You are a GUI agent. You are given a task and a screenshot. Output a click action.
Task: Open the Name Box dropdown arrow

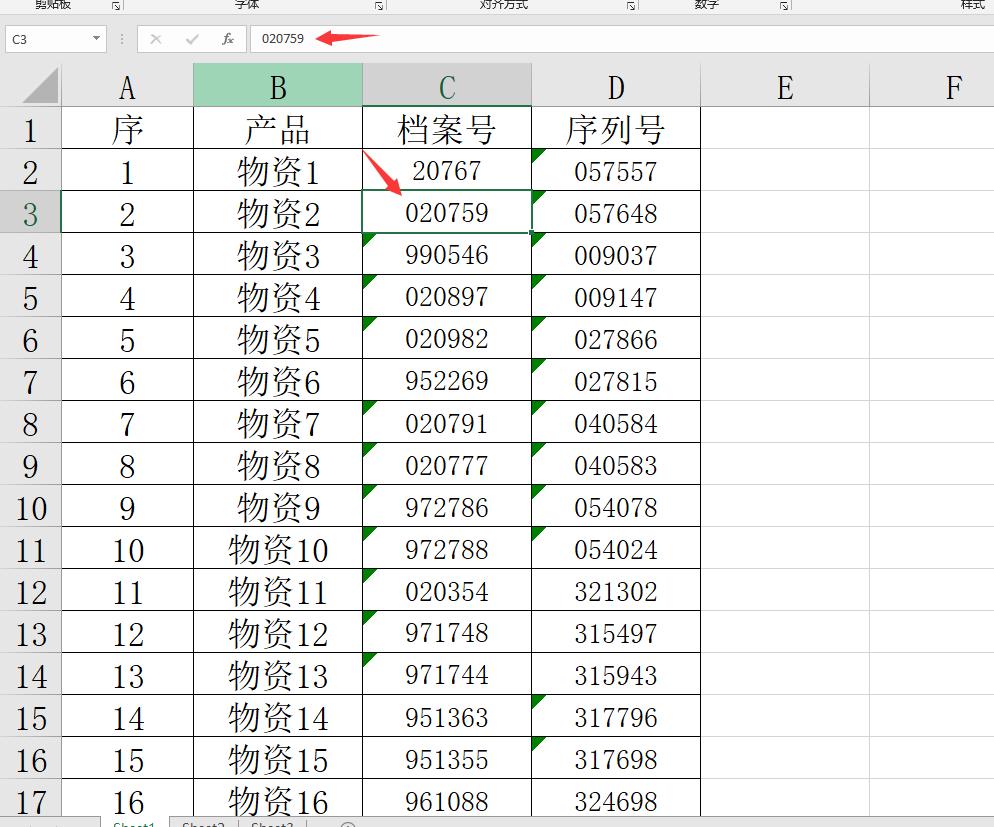[x=95, y=39]
